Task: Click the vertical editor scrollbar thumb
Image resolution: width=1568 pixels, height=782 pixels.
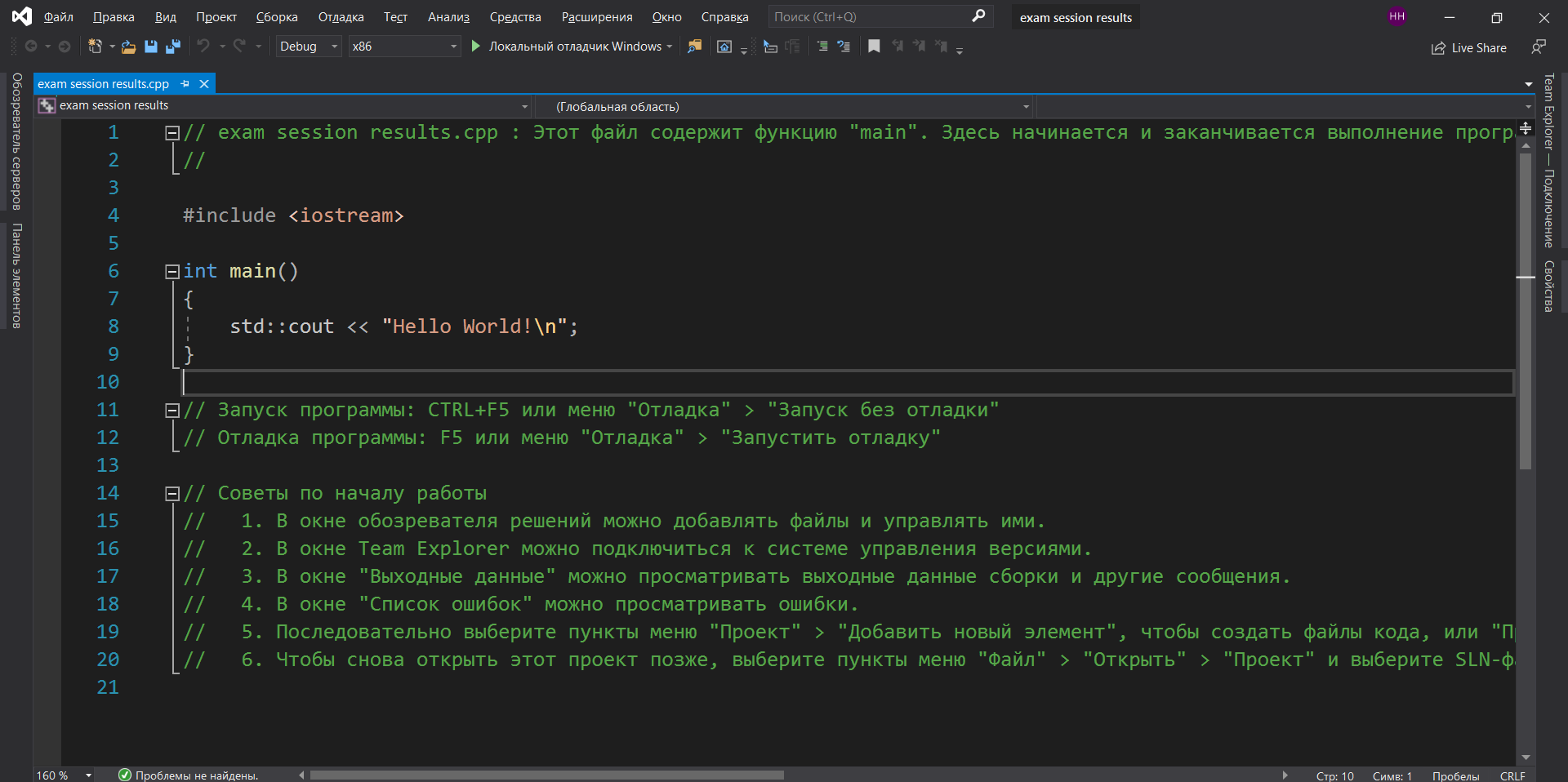Action: click(x=1526, y=311)
